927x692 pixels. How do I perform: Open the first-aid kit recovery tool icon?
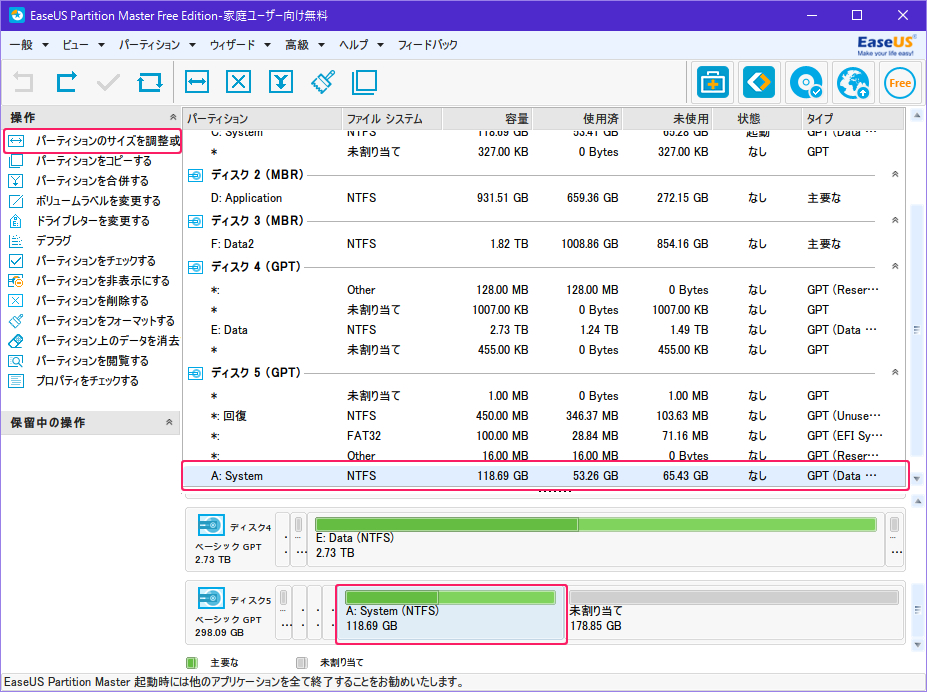coord(712,82)
